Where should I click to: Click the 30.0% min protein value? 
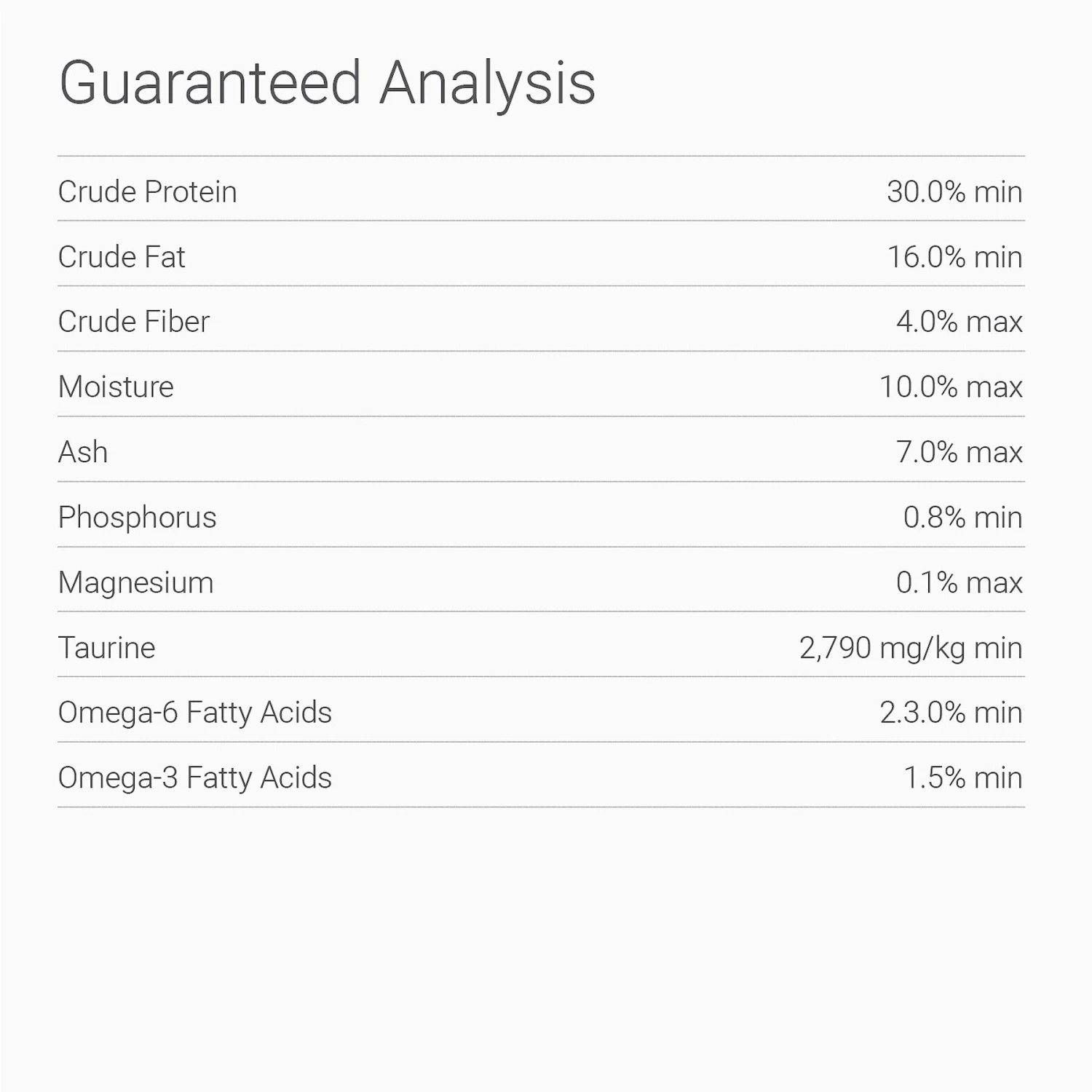(954, 192)
